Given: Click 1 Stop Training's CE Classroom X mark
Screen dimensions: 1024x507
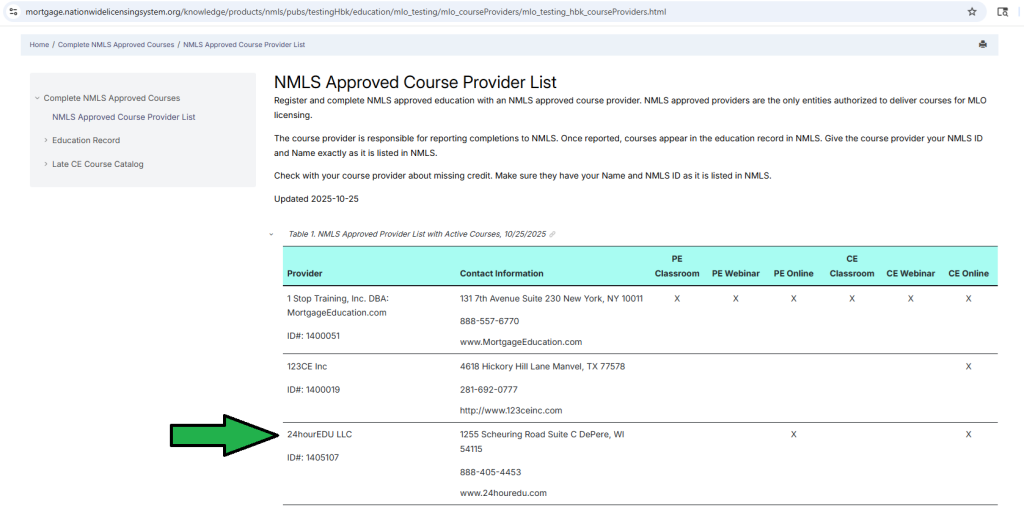Looking at the screenshot, I should (852, 299).
